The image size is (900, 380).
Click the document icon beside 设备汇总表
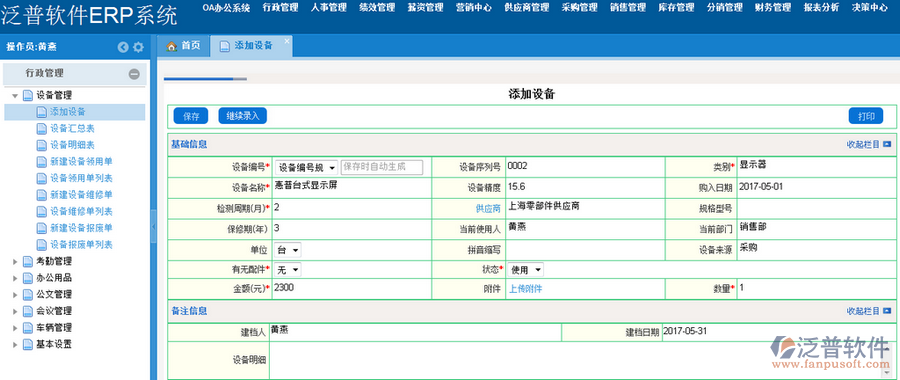41,129
